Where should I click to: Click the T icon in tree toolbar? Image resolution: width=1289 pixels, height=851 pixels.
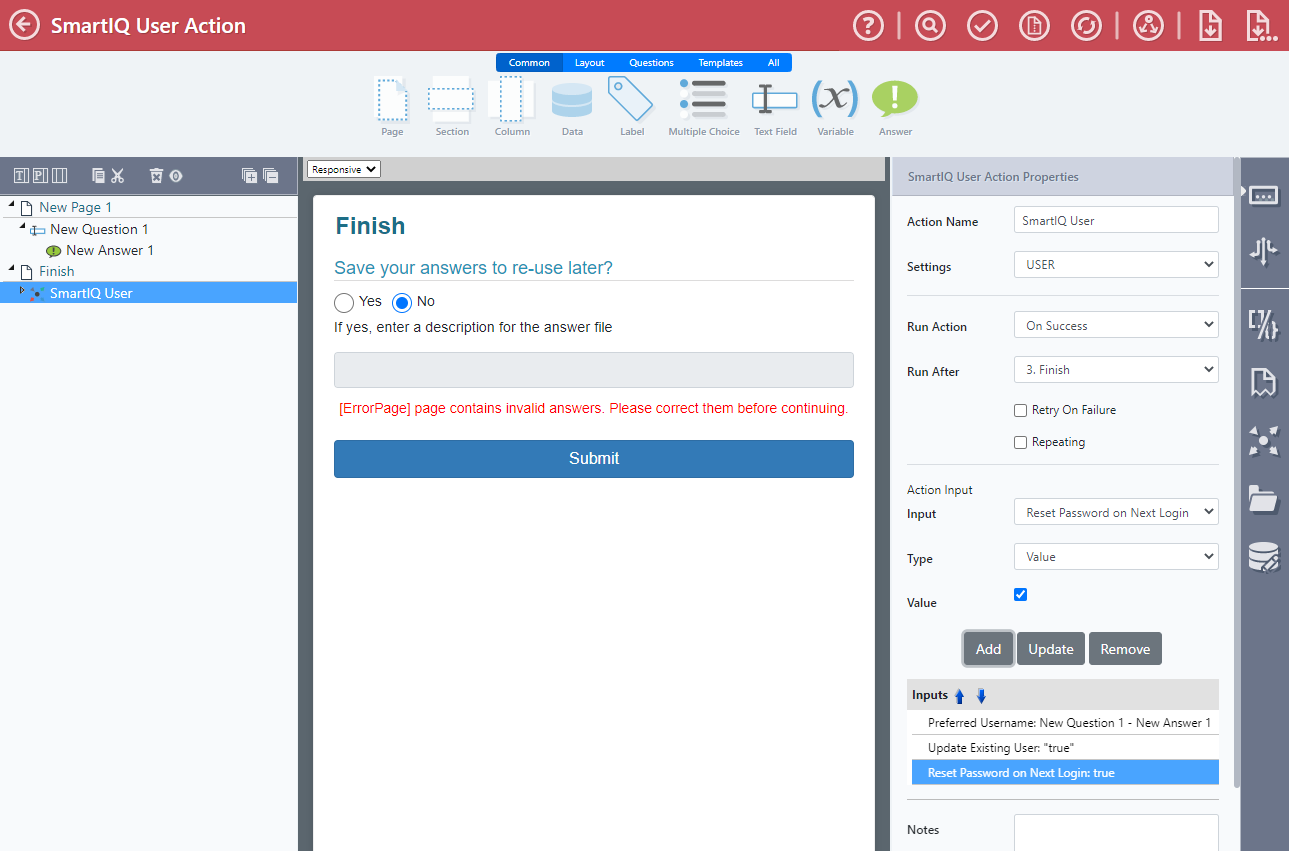(21, 176)
